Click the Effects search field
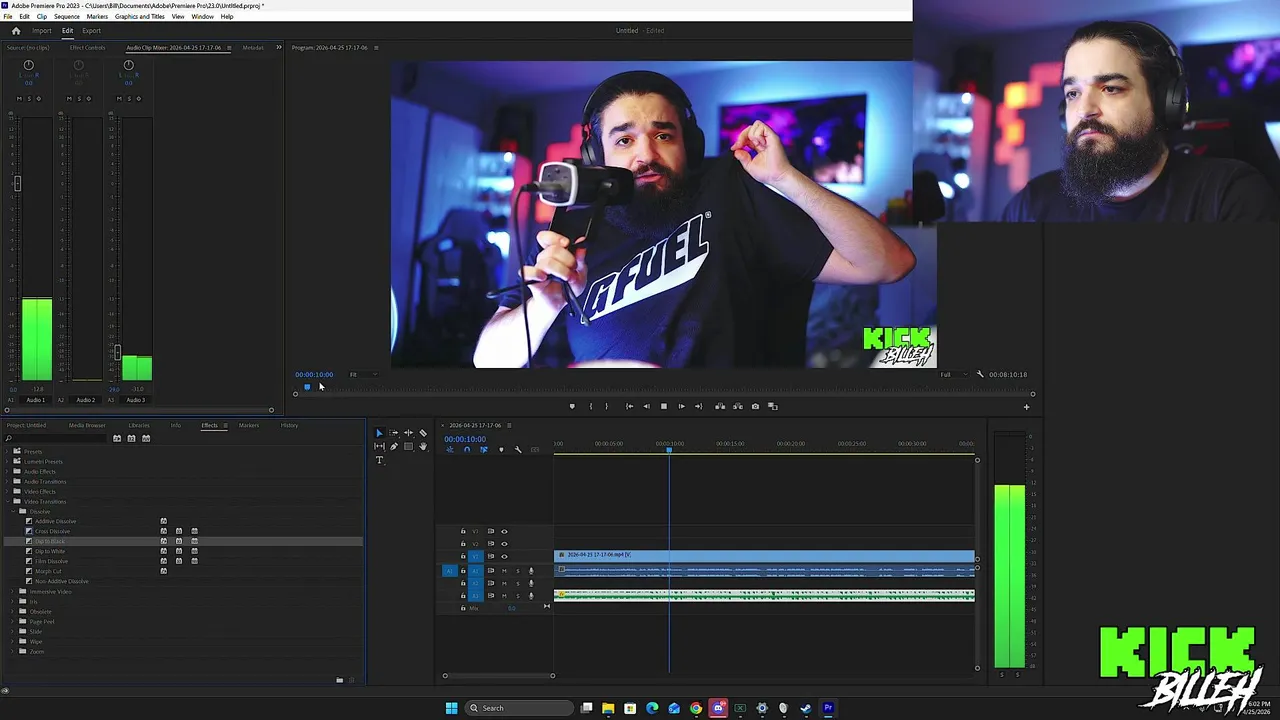 pos(55,438)
